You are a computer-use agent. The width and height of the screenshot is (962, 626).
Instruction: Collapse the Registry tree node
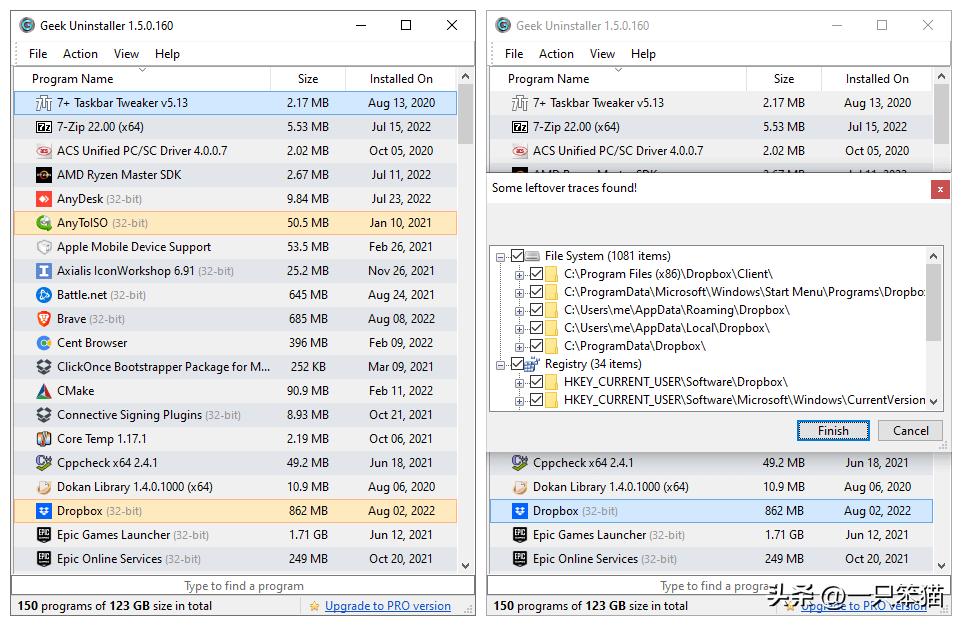click(501, 365)
